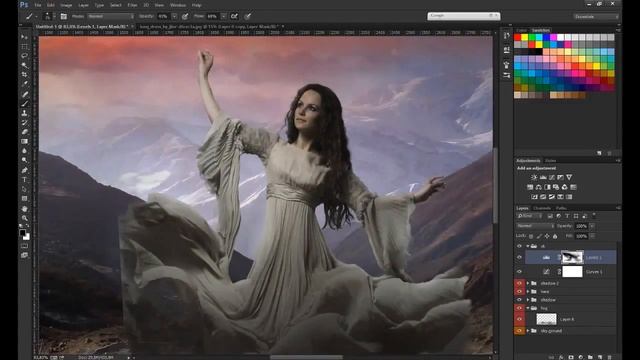Switch to the Channels tab
This screenshot has width=640, height=360.
[x=542, y=208]
